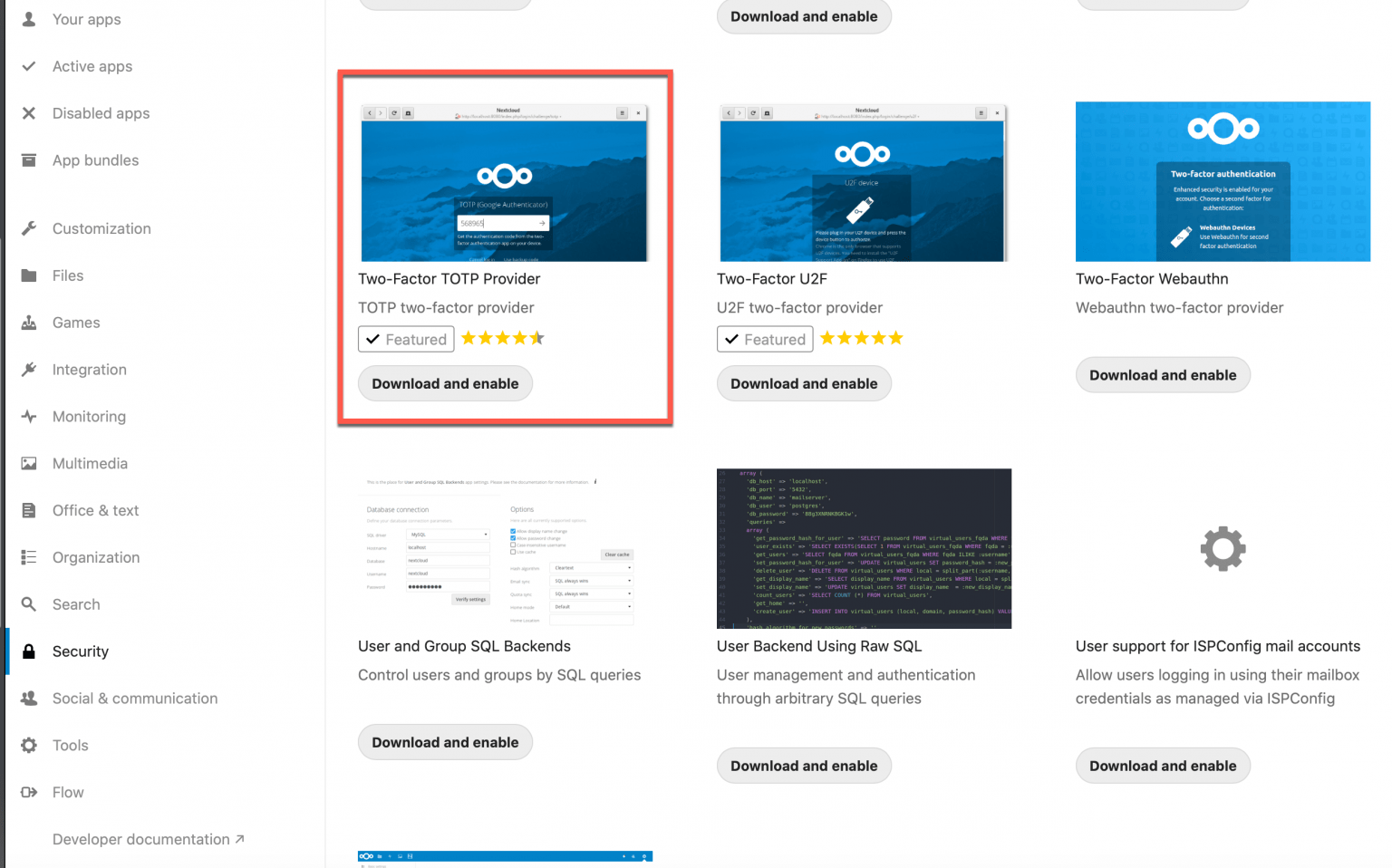This screenshot has height=868, width=1392.
Task: Click the wrench icon next to Customization
Action: point(29,228)
